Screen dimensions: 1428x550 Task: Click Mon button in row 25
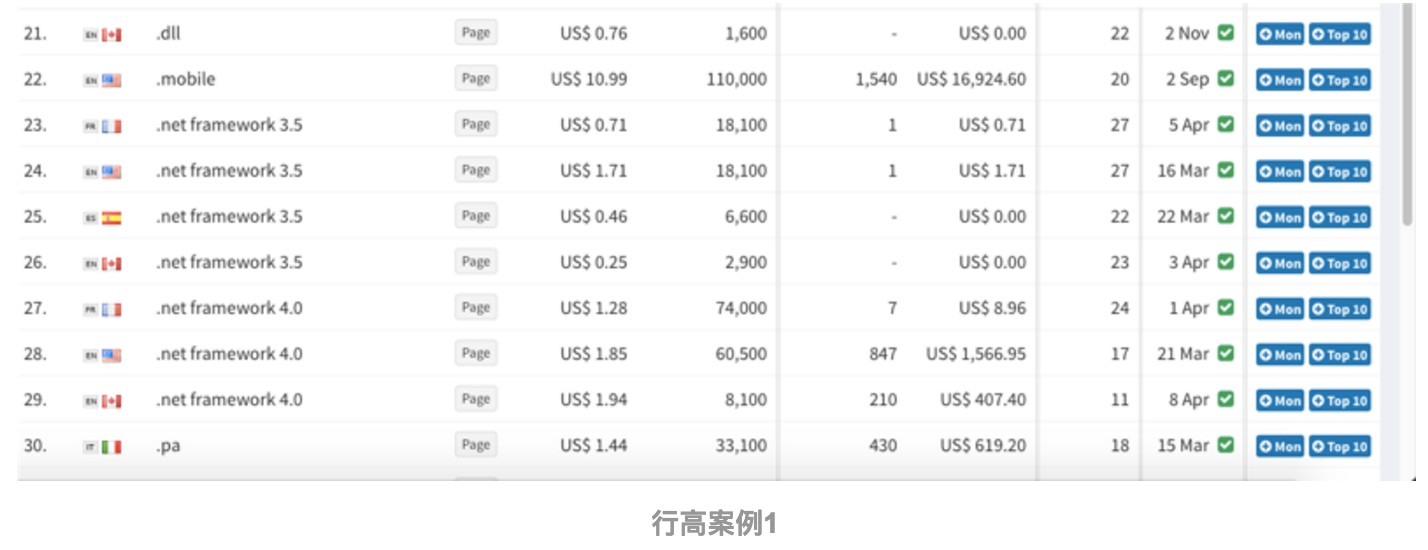click(x=1280, y=217)
